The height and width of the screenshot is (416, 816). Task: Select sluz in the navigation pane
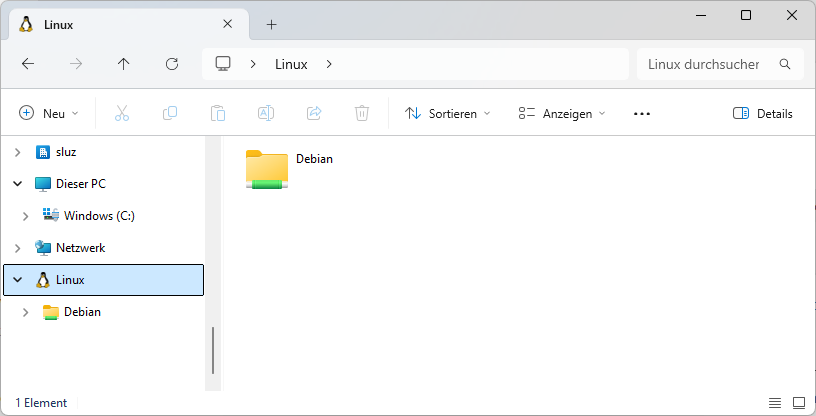[x=66, y=152]
